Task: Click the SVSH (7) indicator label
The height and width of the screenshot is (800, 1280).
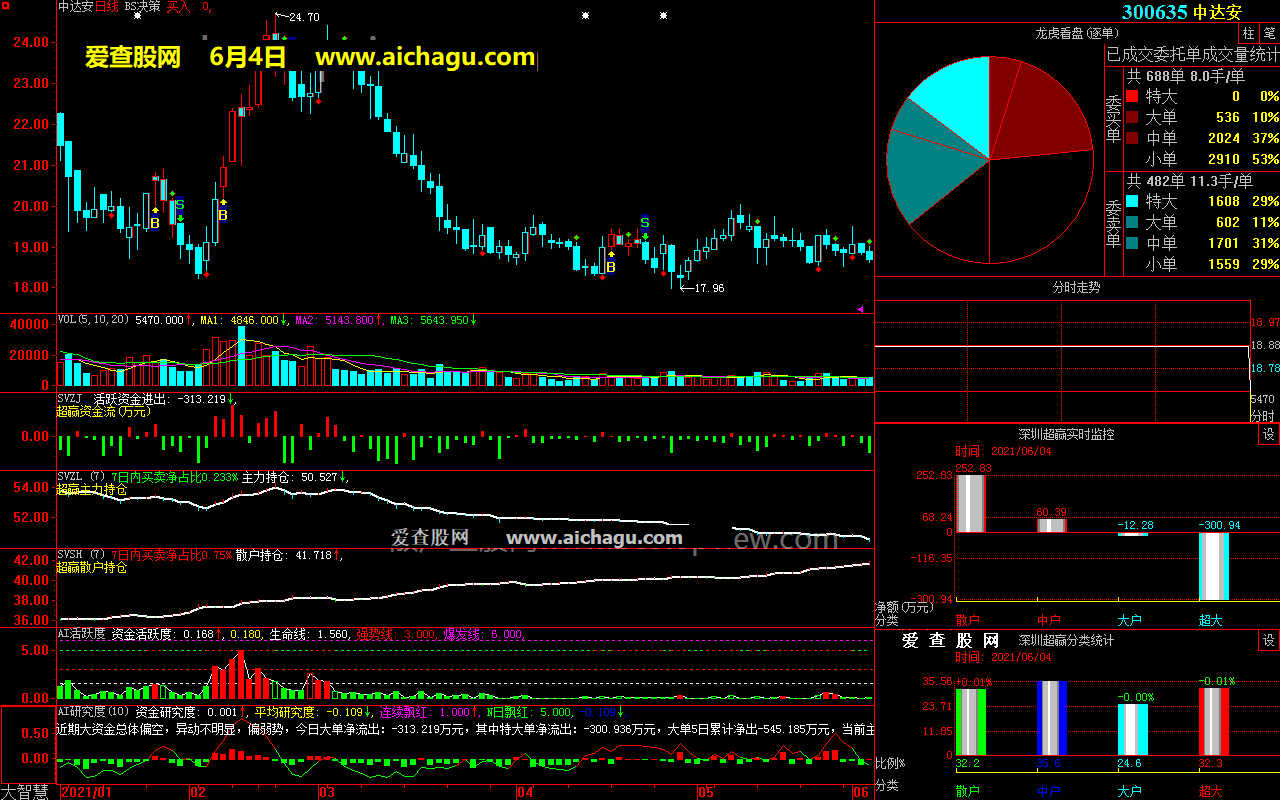Action: 82,555
